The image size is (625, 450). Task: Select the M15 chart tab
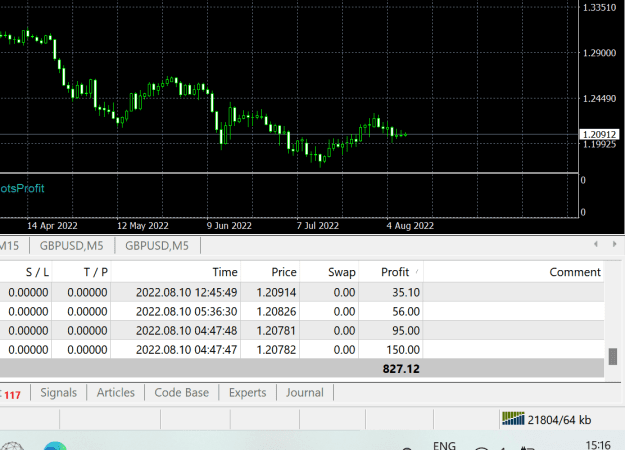click(x=10, y=246)
